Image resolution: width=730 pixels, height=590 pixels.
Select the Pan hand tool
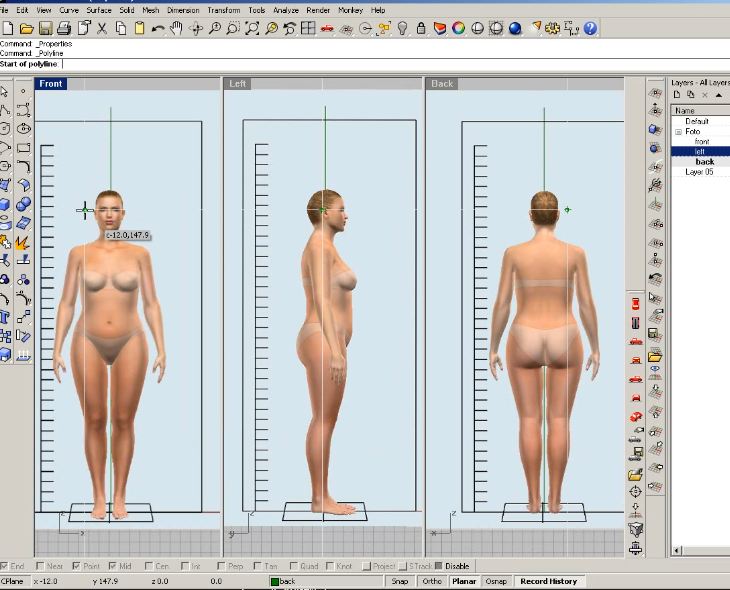tap(176, 29)
